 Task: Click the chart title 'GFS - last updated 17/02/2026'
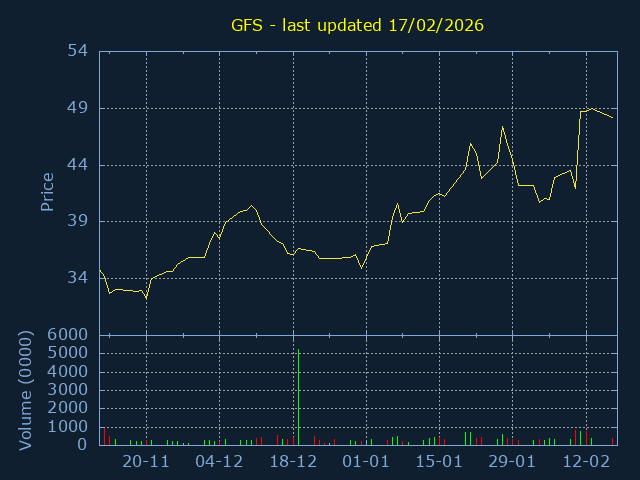coord(357,25)
